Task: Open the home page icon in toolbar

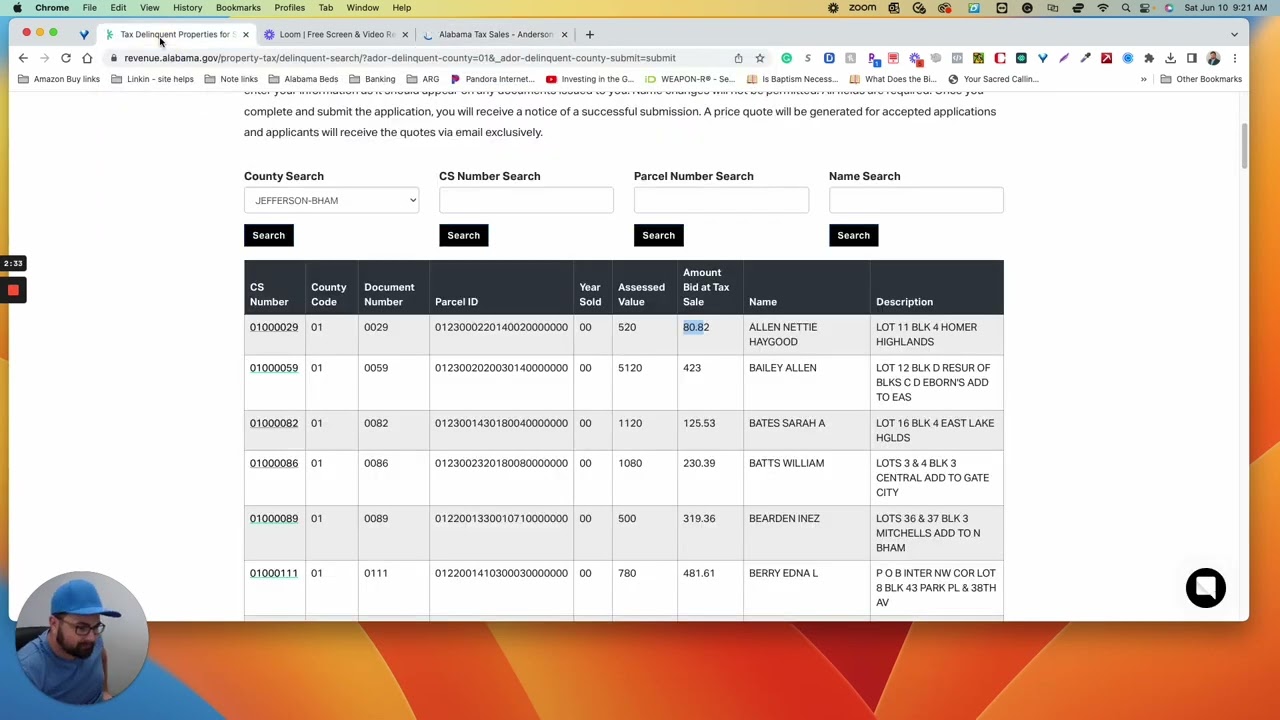Action: point(87,58)
